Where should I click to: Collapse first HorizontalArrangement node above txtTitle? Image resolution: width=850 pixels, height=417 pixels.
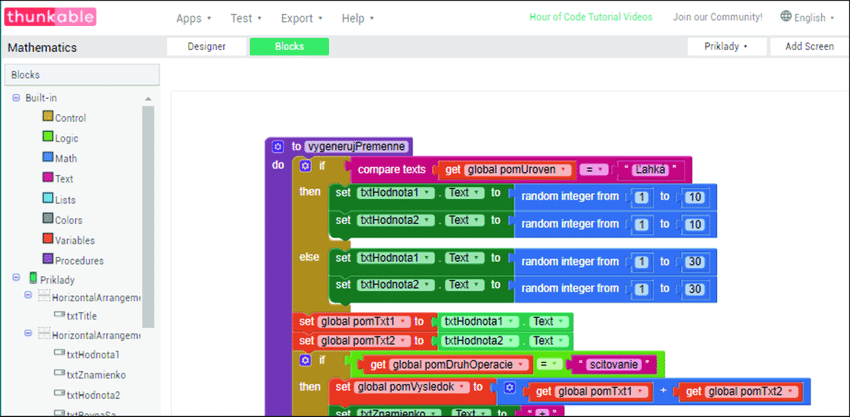[x=28, y=294]
